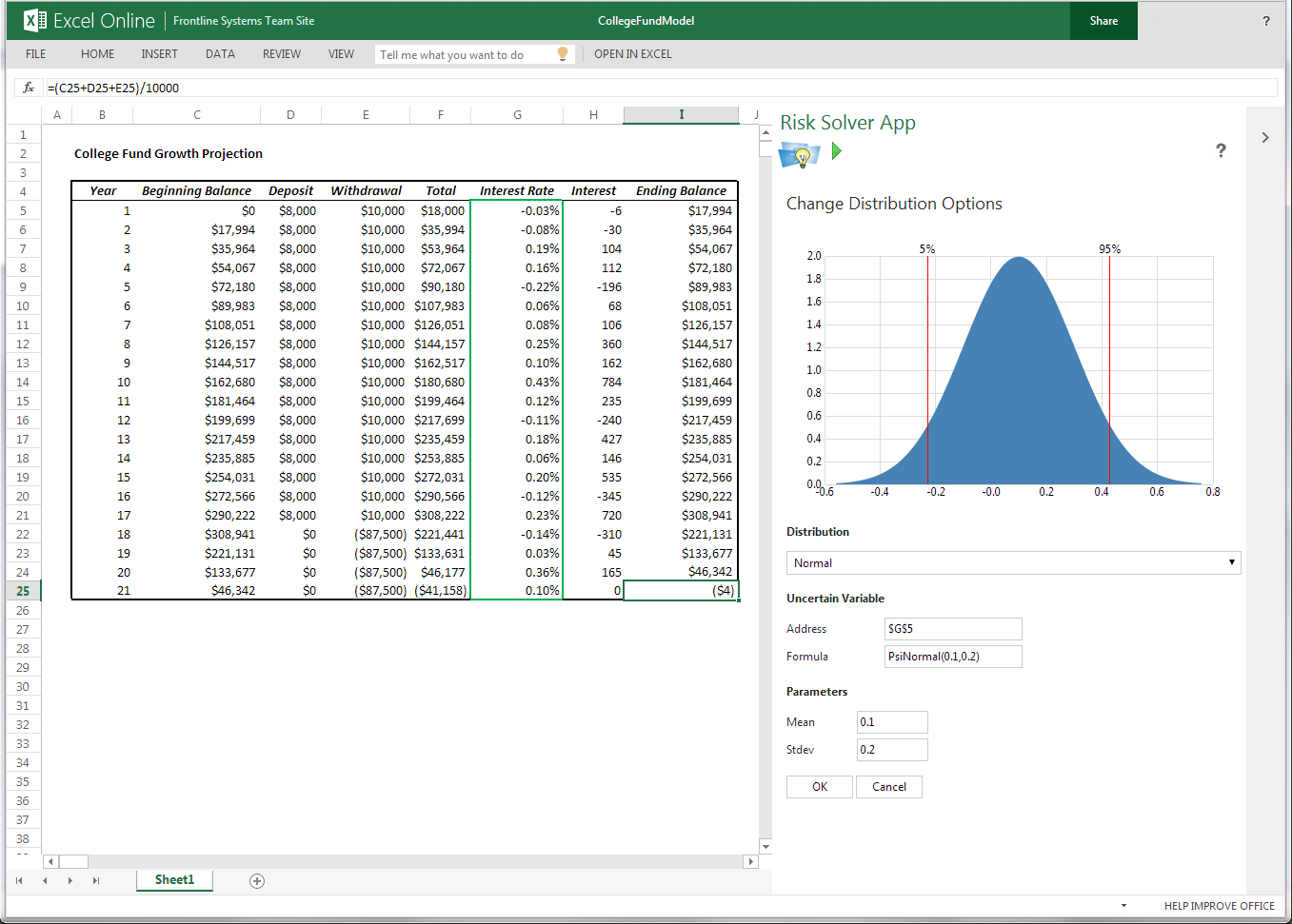Open the status bar dropdown arrow
This screenshot has height=924, width=1292.
(x=1123, y=906)
